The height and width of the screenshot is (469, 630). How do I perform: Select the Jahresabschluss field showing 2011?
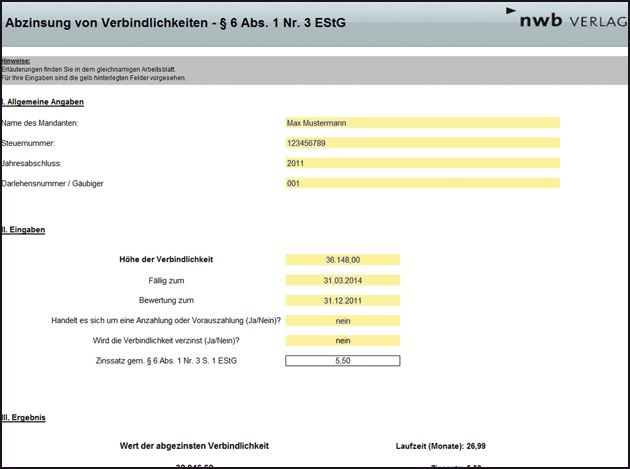(422, 163)
